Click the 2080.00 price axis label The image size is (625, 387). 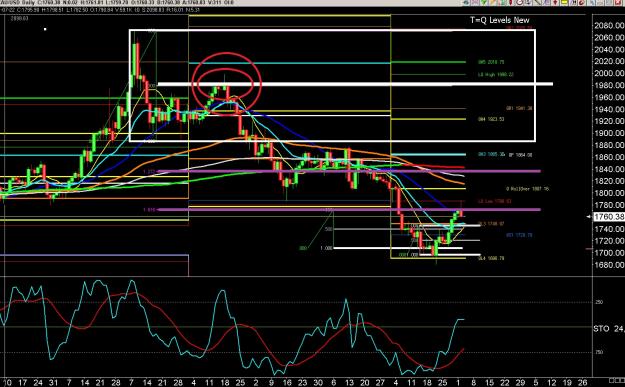click(x=609, y=26)
